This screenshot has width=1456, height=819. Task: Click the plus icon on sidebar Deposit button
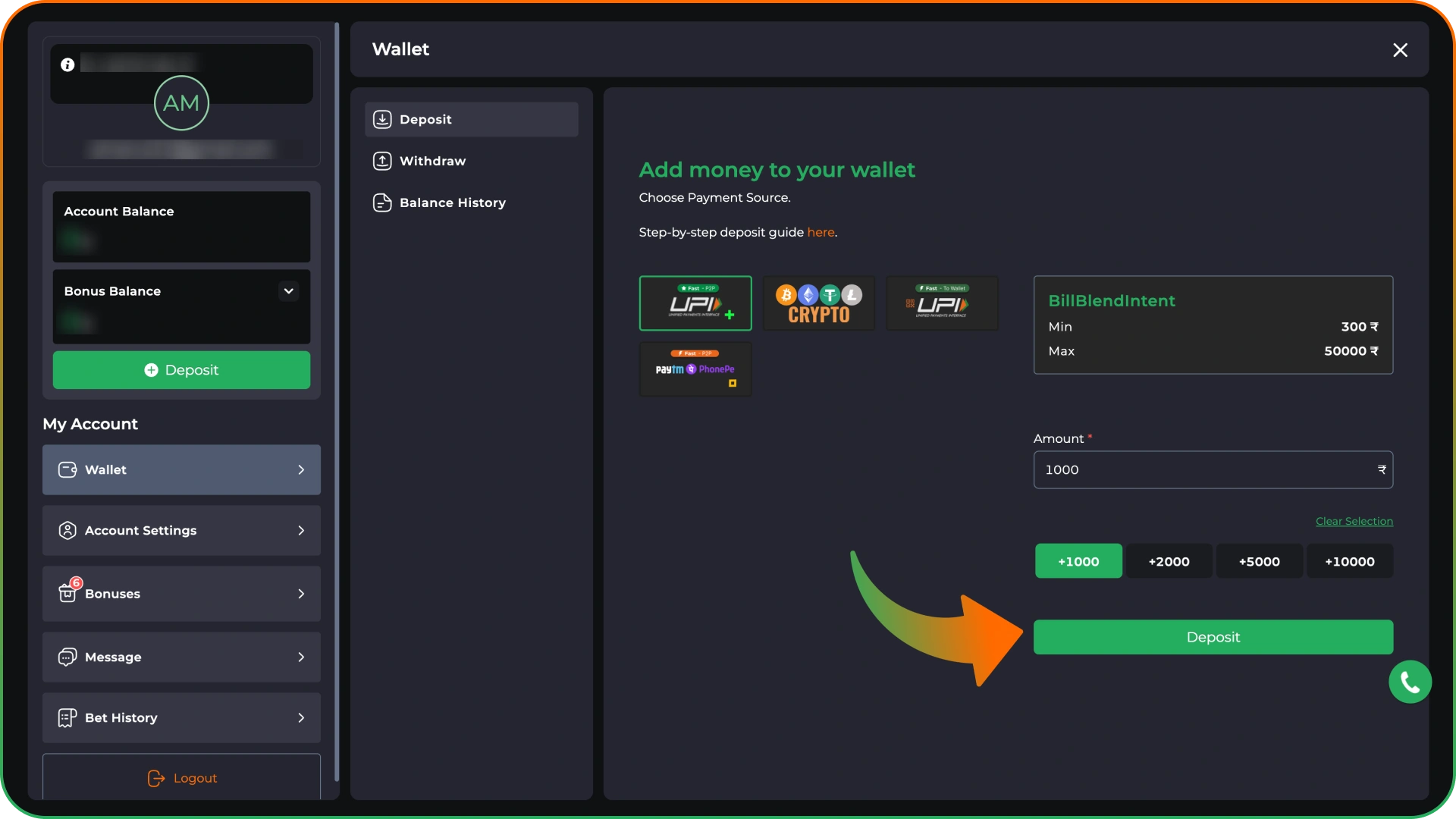point(151,371)
